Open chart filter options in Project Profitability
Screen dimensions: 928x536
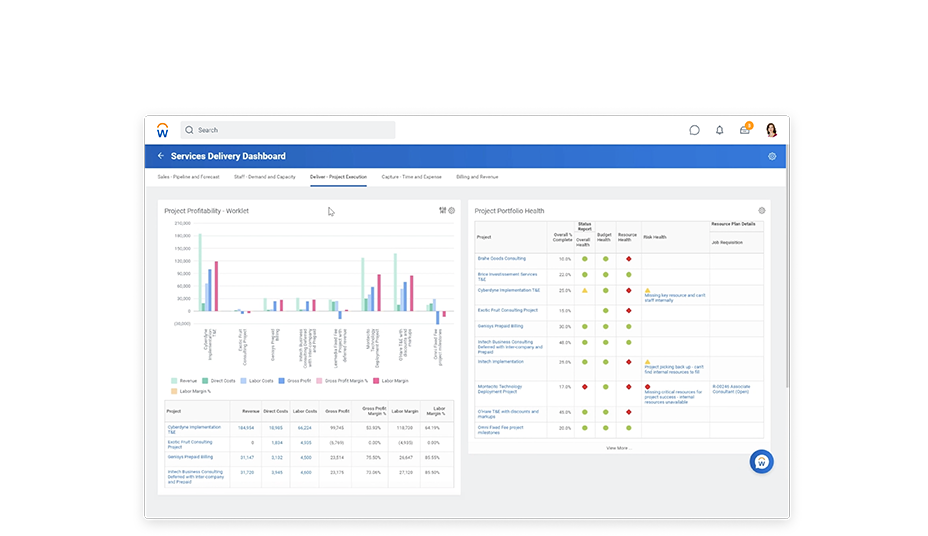pos(442,211)
